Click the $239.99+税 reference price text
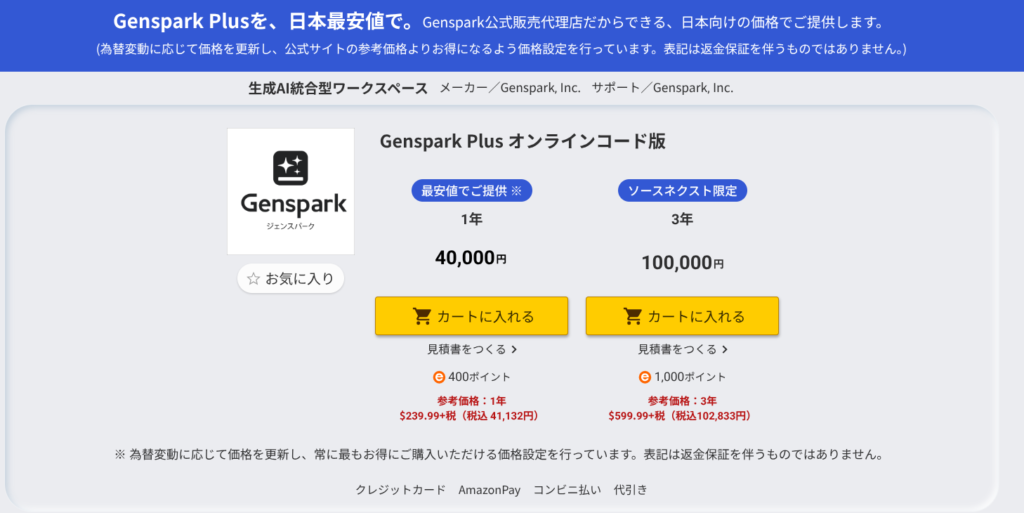Viewport: 1024px width, 513px height. [x=431, y=415]
